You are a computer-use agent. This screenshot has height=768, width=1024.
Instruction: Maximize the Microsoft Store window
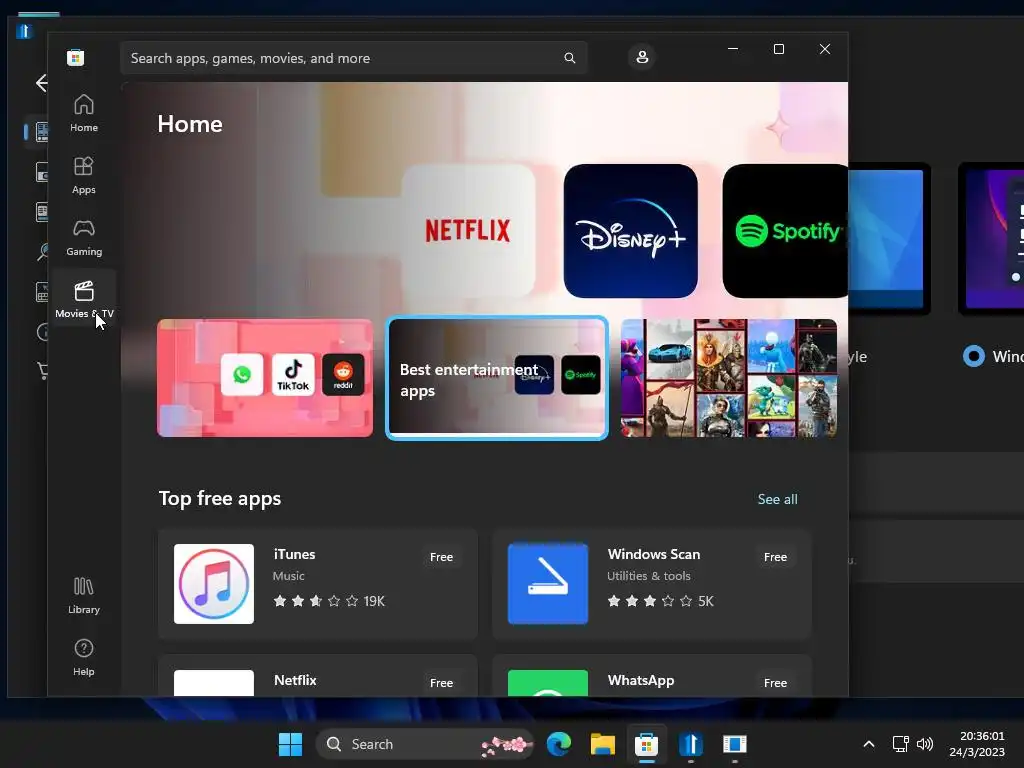click(778, 49)
